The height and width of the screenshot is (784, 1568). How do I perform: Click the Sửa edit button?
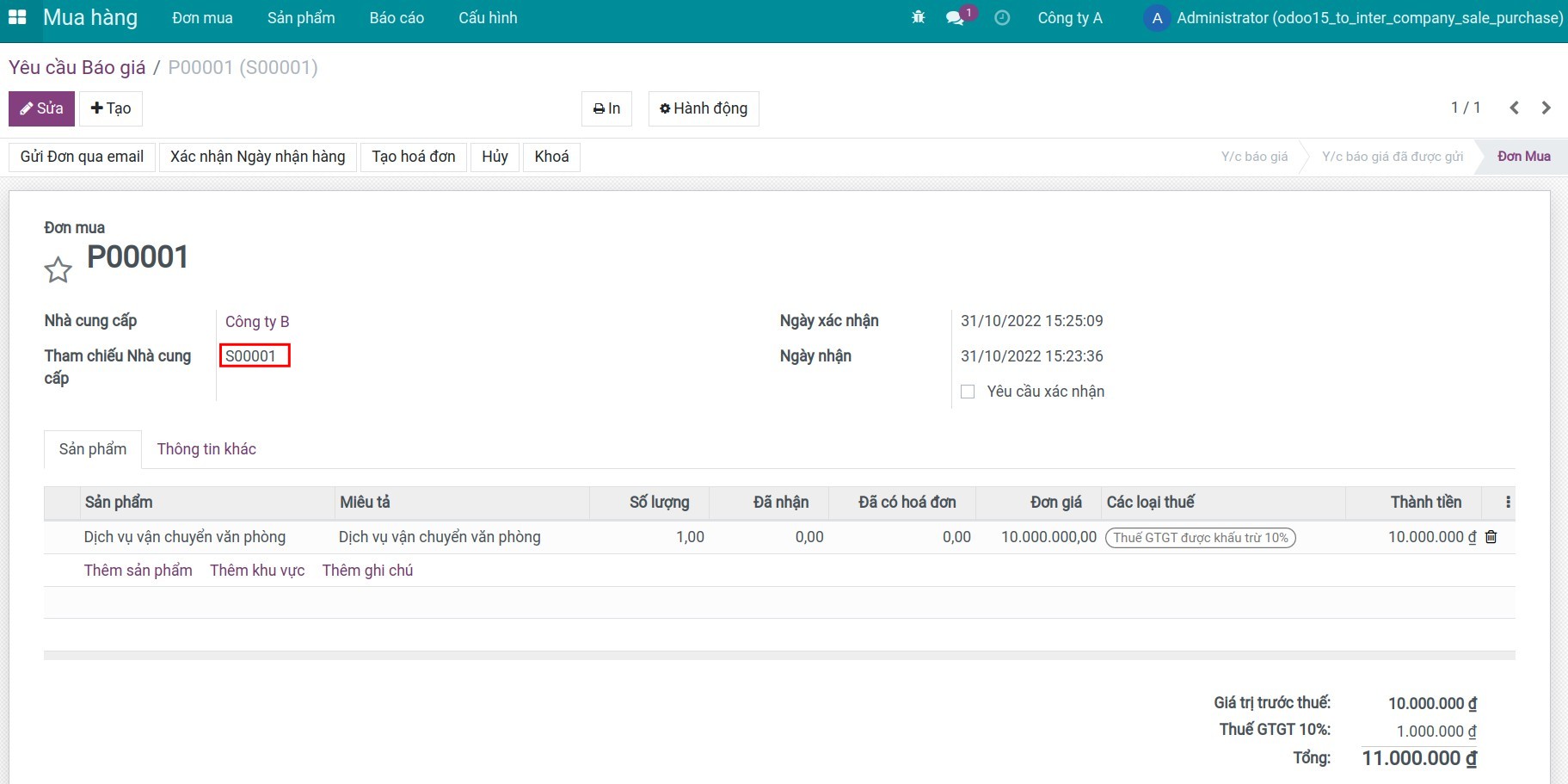[41, 108]
